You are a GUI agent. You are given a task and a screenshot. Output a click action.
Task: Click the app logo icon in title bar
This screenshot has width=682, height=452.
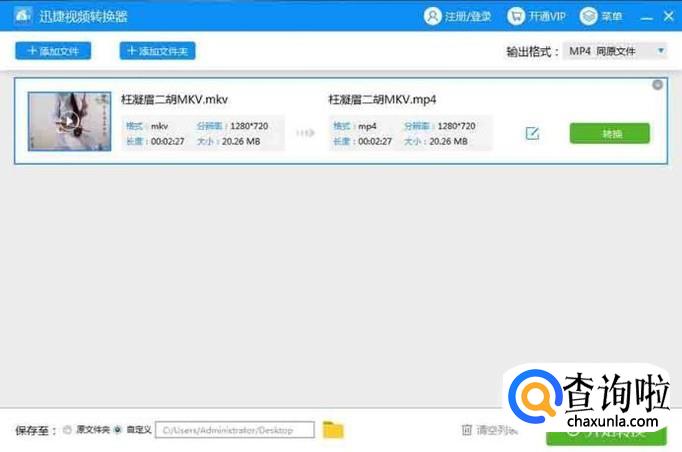20,16
